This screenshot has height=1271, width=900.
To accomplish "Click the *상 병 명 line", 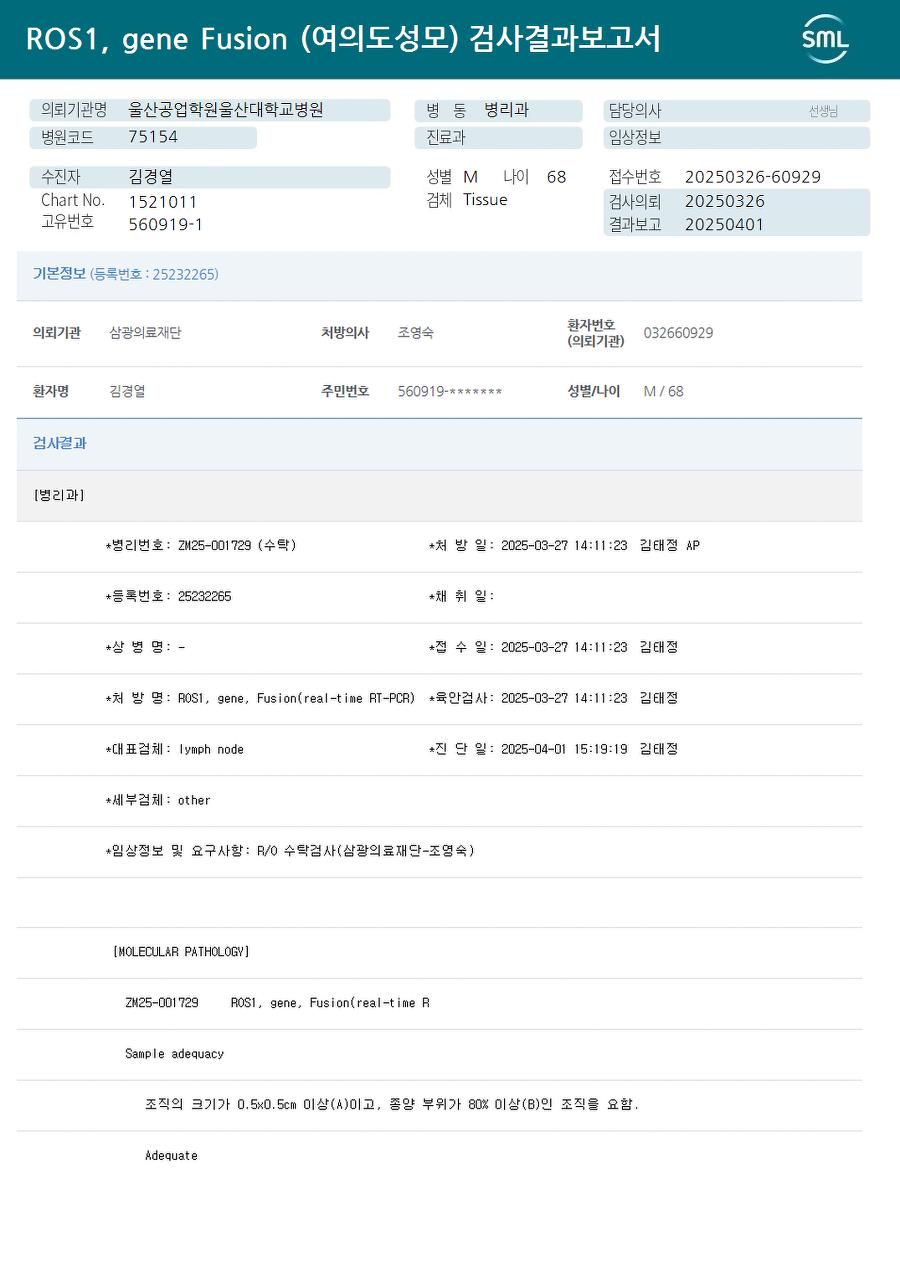I will 145,648.
